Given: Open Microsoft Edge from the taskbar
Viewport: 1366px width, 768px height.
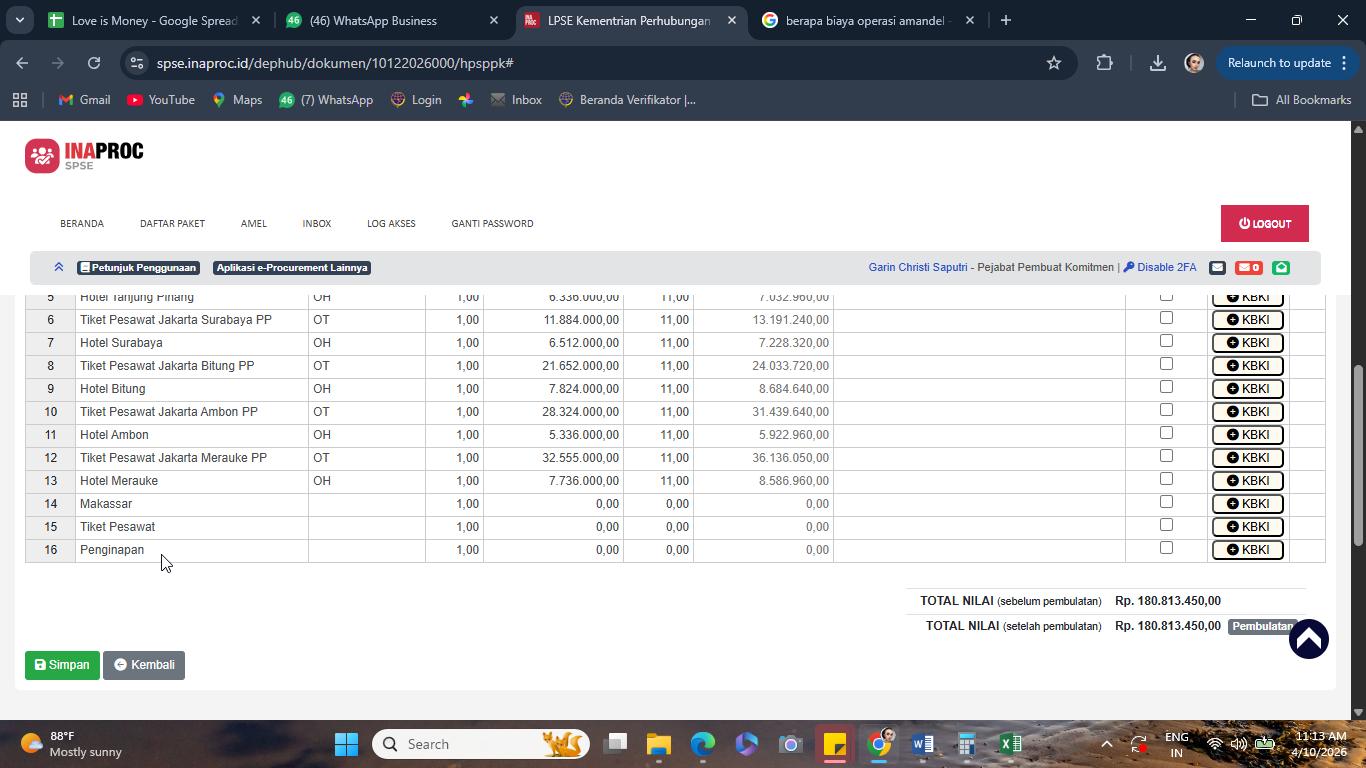Looking at the screenshot, I should [703, 744].
